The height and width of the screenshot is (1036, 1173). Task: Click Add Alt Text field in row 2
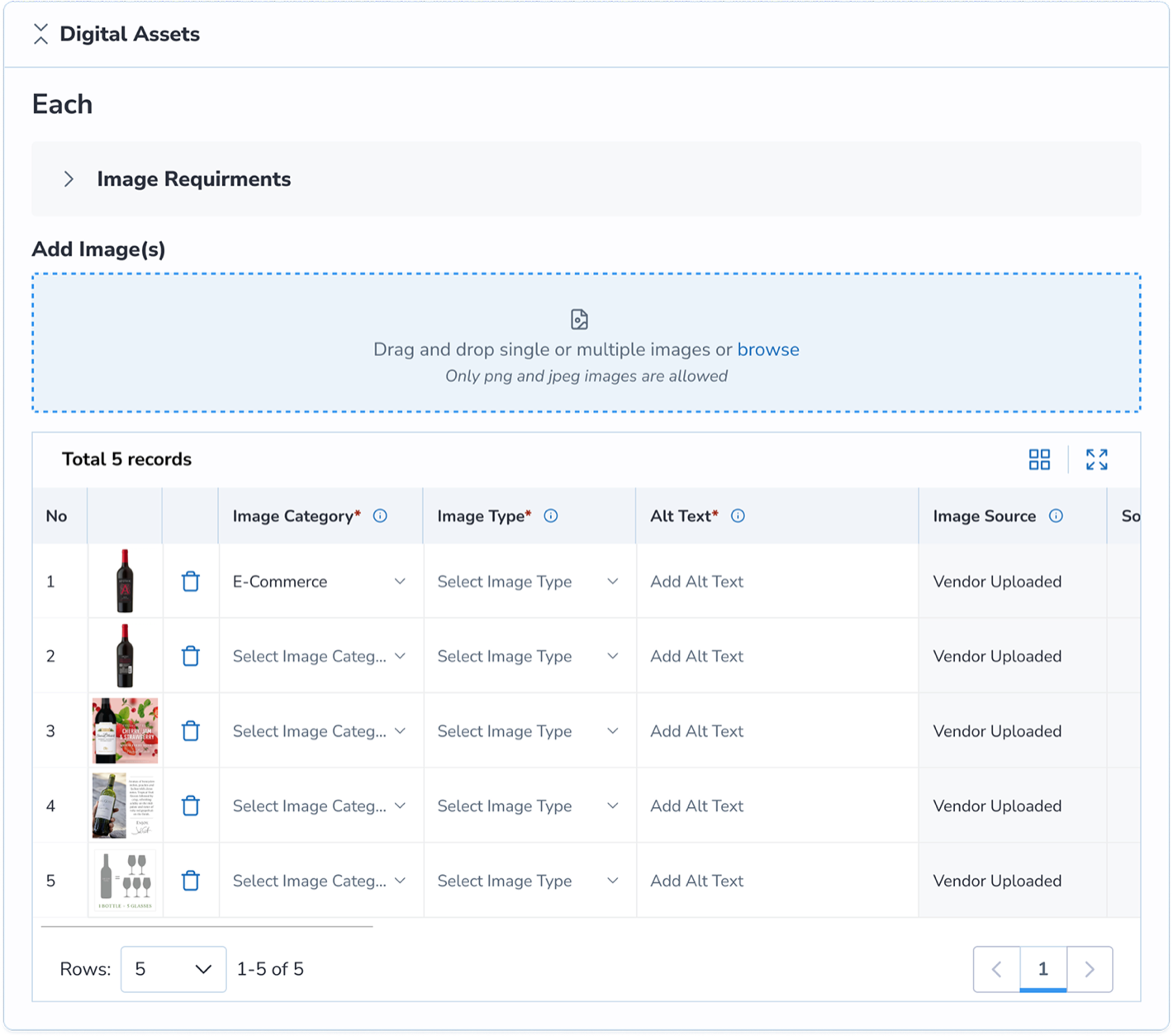coord(777,656)
